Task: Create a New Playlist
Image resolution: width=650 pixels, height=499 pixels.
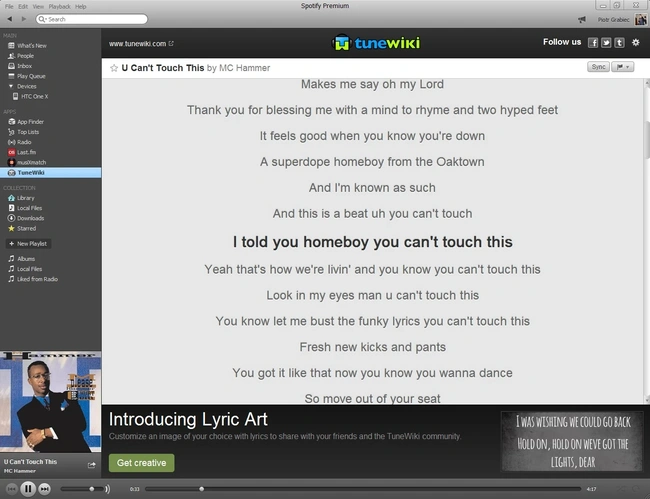Action: [x=28, y=244]
